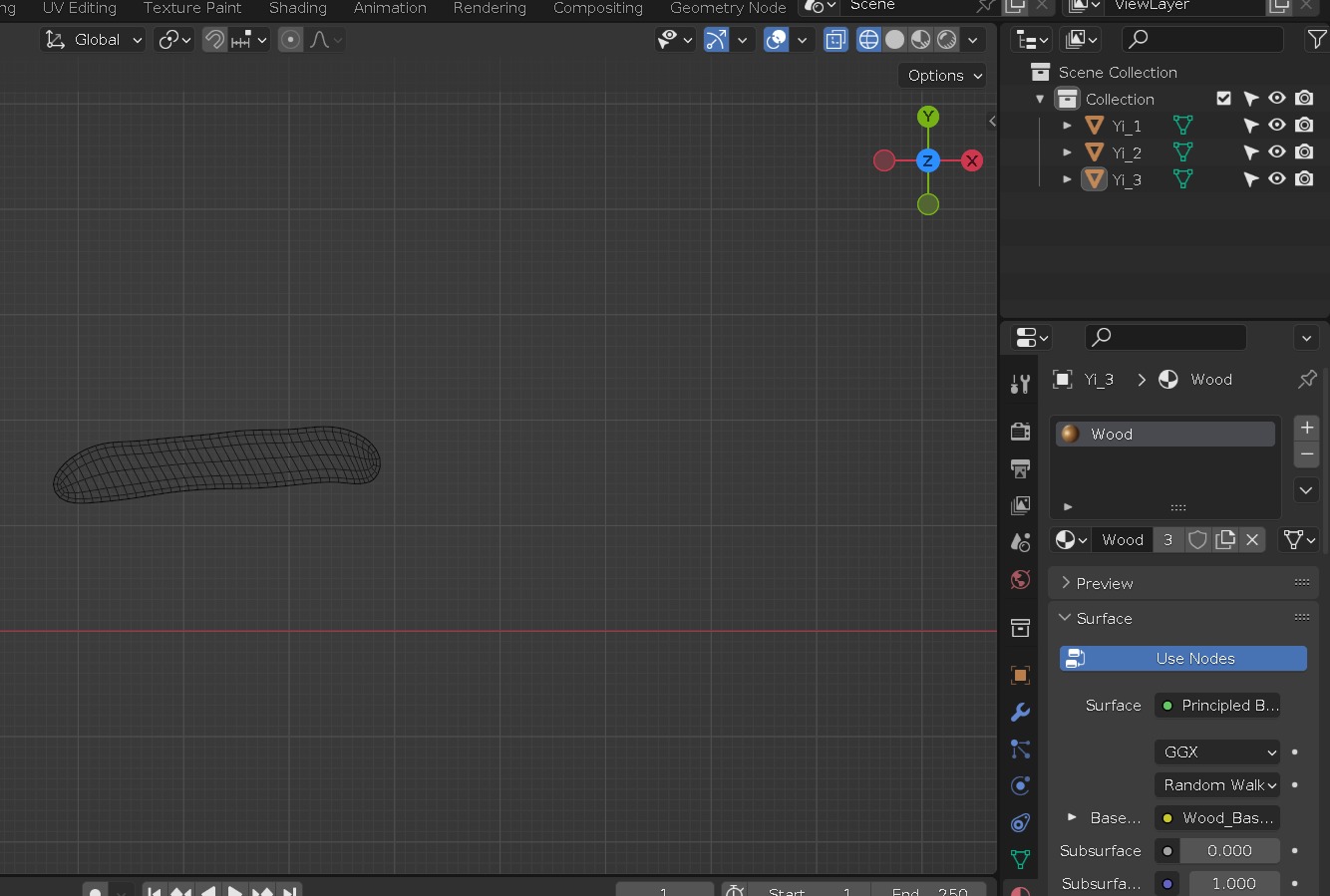1330x896 pixels.
Task: Open the Particles properties tab
Action: (1020, 748)
